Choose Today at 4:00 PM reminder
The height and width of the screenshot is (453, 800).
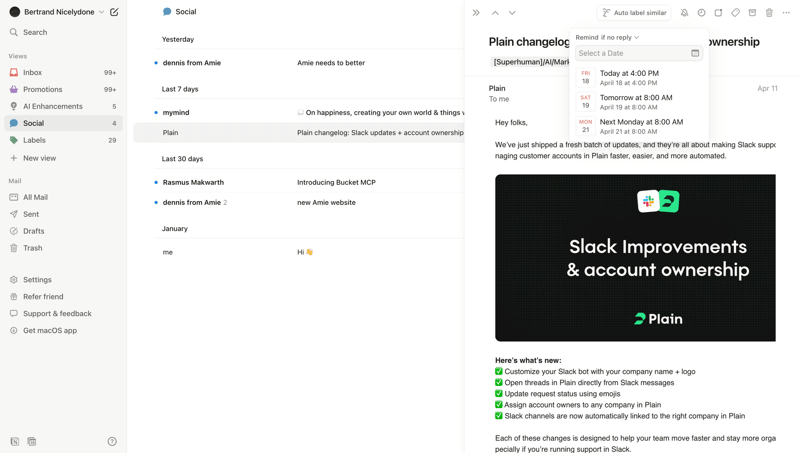pos(639,78)
